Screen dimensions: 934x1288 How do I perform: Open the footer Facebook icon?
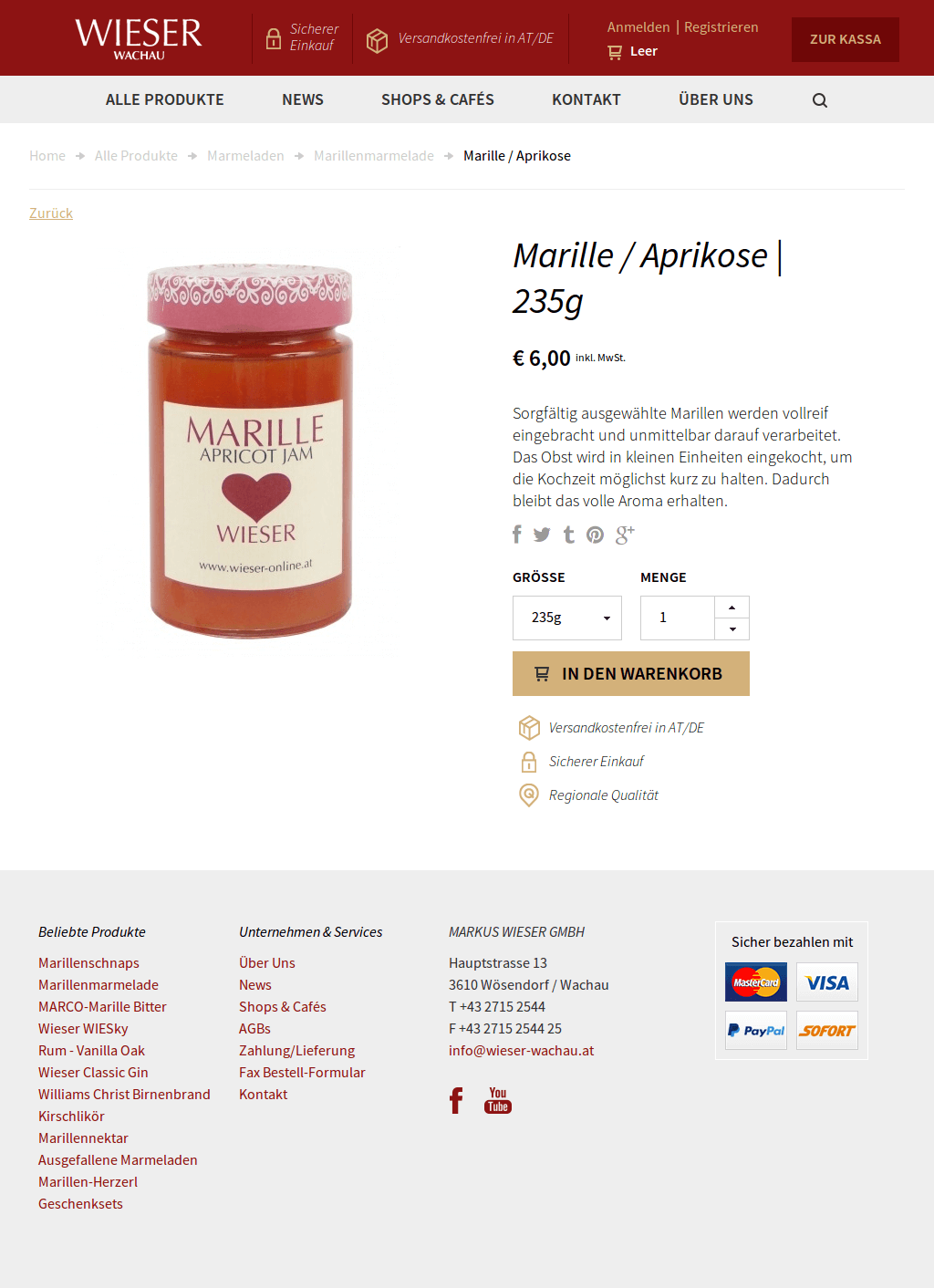(x=456, y=1100)
